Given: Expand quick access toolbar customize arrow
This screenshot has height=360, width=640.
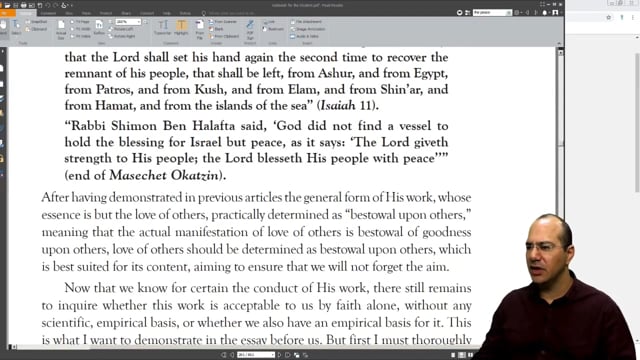Looking at the screenshot, I should (72, 5).
